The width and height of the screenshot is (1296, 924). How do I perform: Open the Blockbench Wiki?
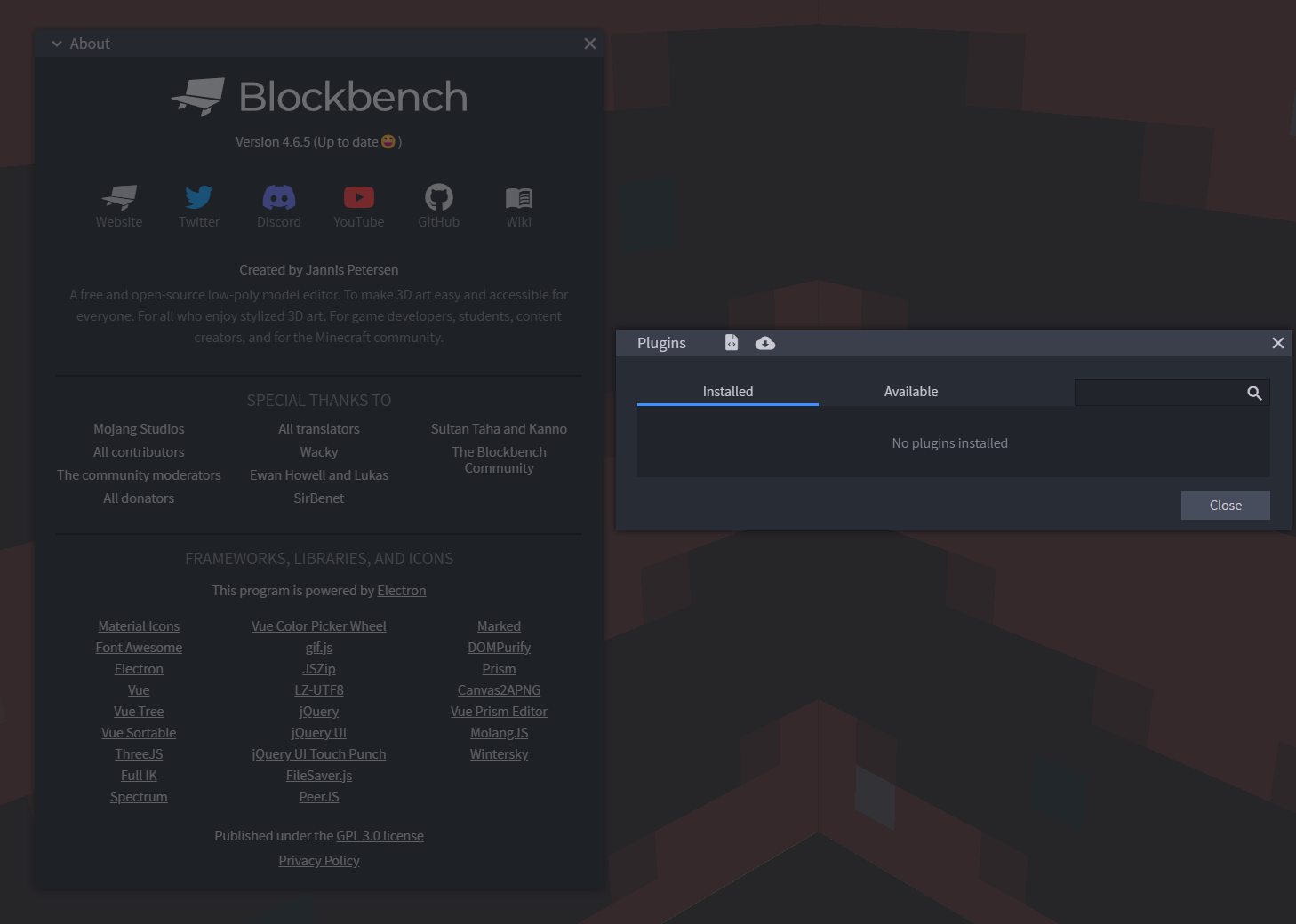coord(518,205)
